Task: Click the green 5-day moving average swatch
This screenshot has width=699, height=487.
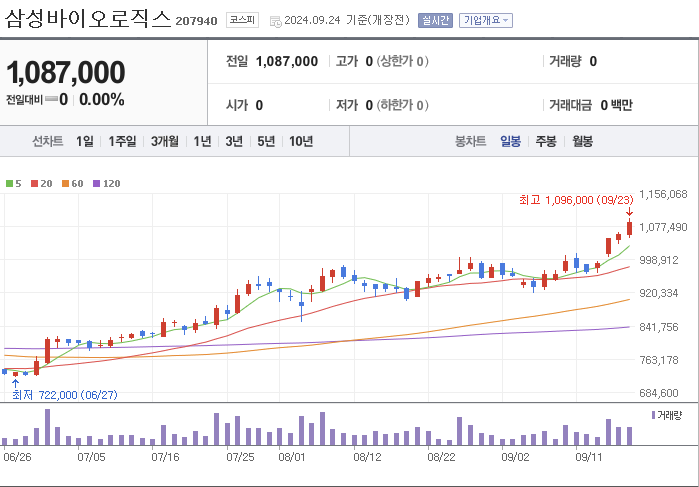Action: (7, 183)
